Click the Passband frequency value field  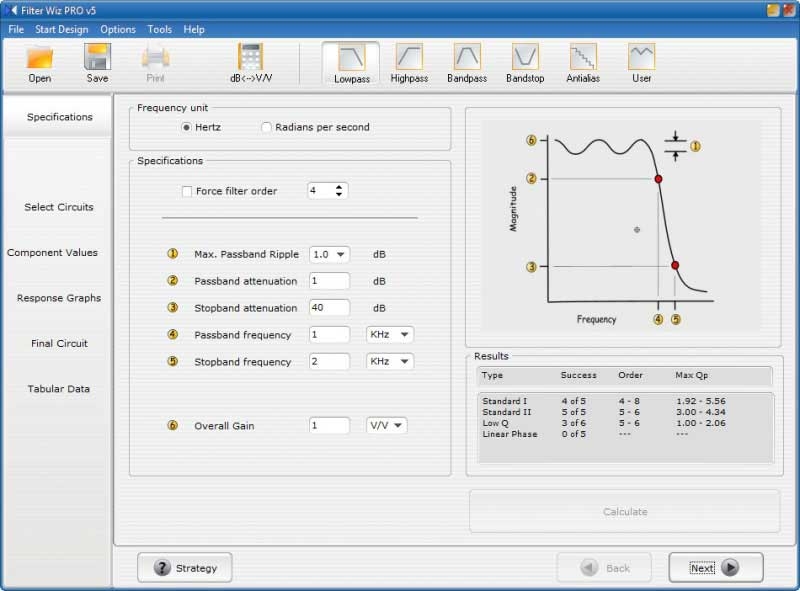pyautogui.click(x=329, y=334)
